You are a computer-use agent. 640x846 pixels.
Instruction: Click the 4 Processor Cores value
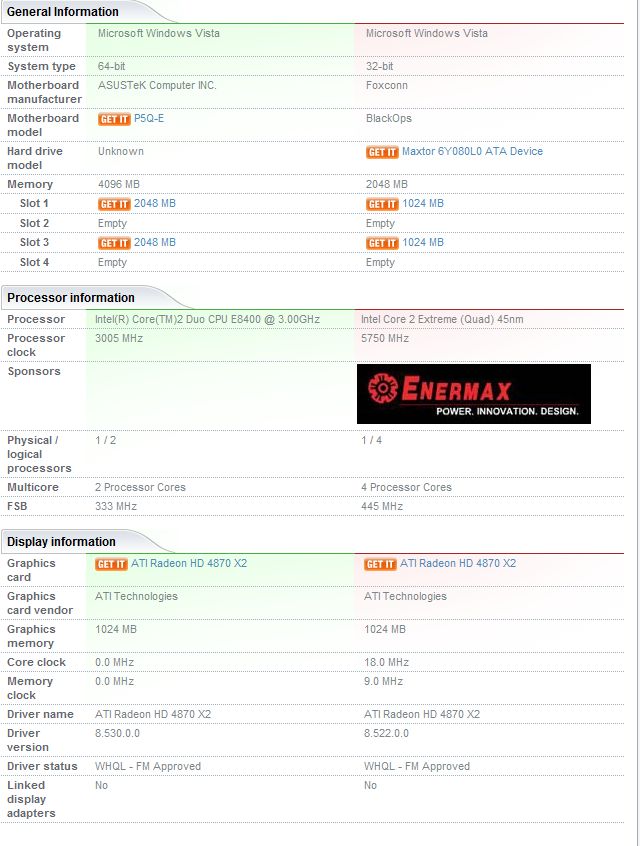tap(406, 487)
